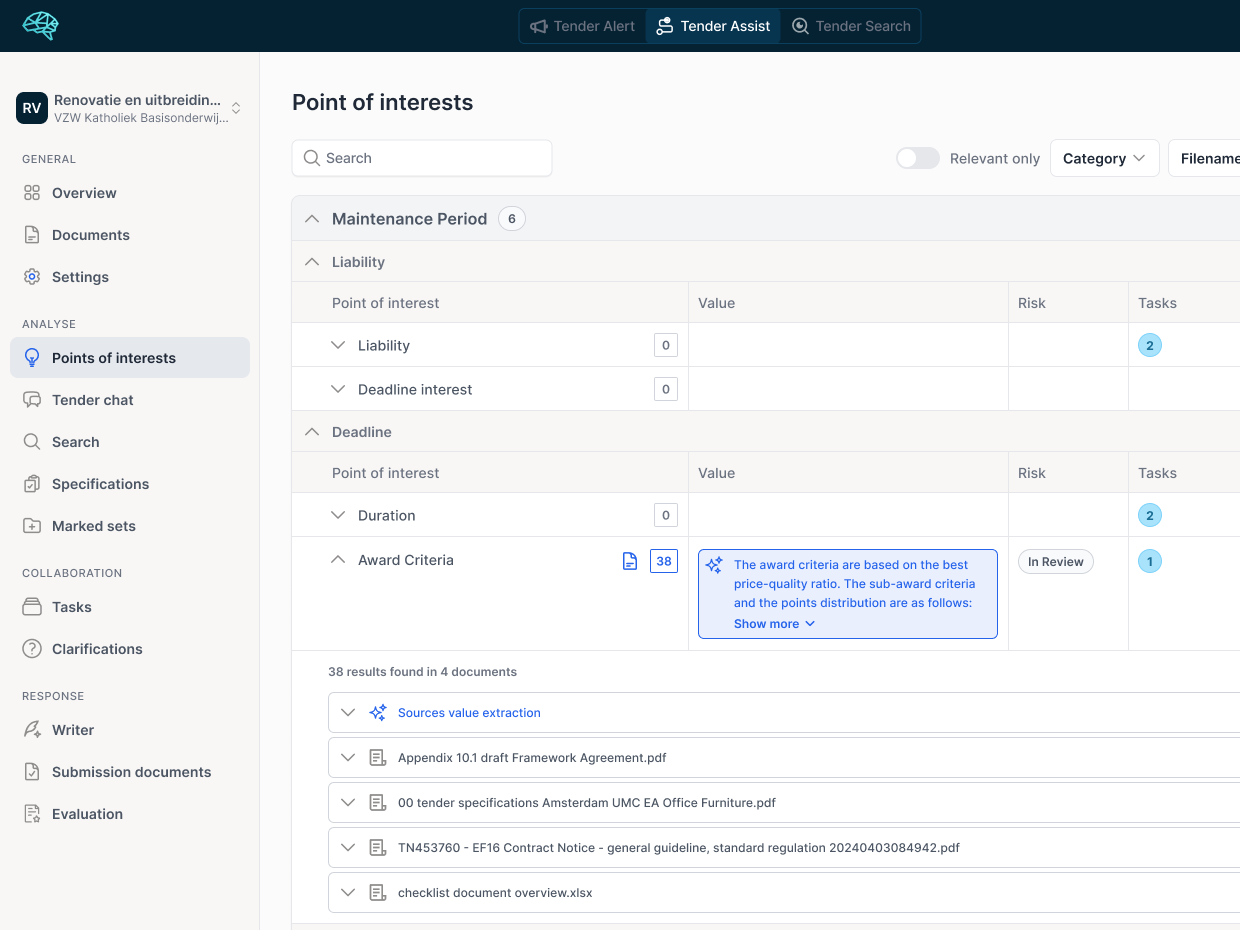Switch to the Tender Search tab
Screen dimensions: 1240x930
[x=851, y=26]
